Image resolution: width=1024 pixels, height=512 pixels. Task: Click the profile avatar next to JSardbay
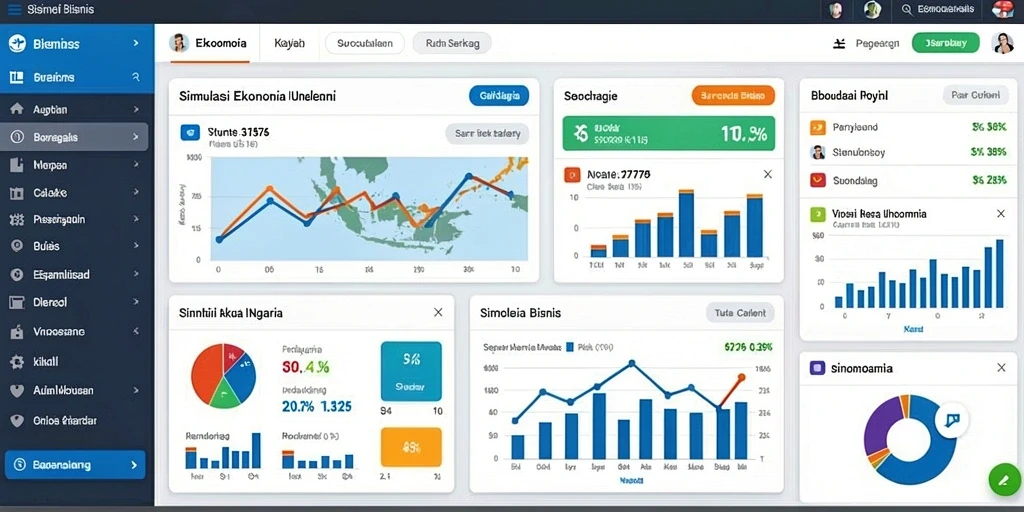[x=1002, y=43]
